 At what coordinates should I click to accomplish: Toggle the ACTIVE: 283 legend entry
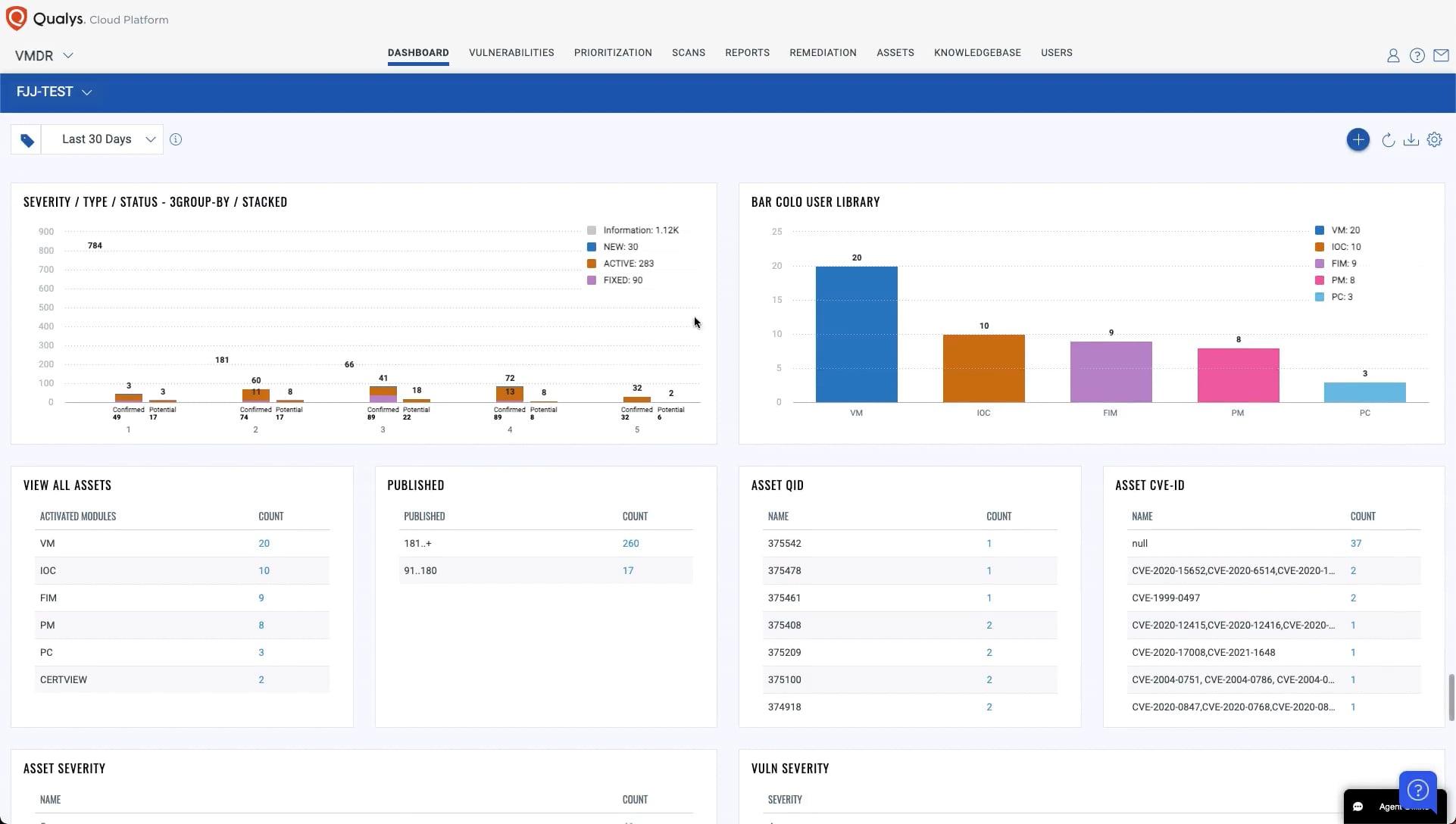pos(620,264)
